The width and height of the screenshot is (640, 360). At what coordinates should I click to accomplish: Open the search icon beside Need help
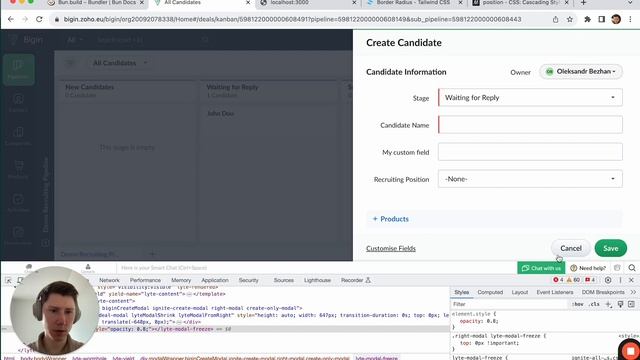coord(632,268)
